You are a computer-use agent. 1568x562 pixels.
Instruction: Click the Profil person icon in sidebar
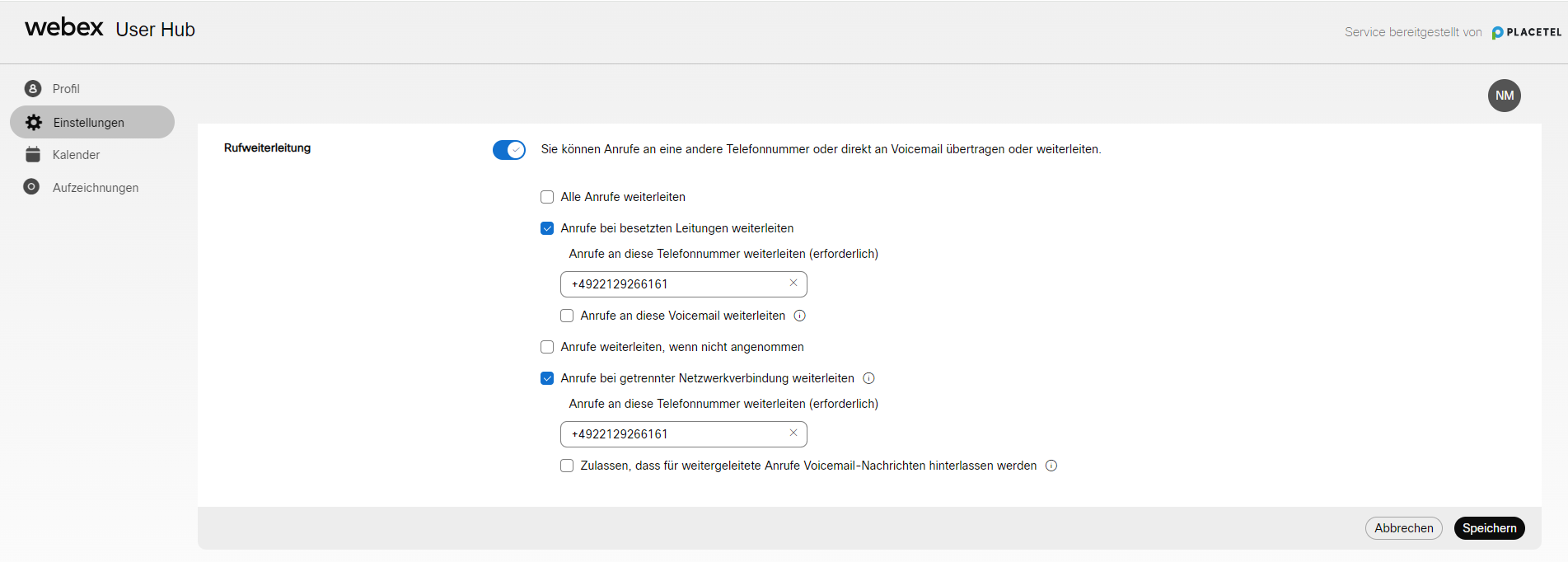[33, 89]
